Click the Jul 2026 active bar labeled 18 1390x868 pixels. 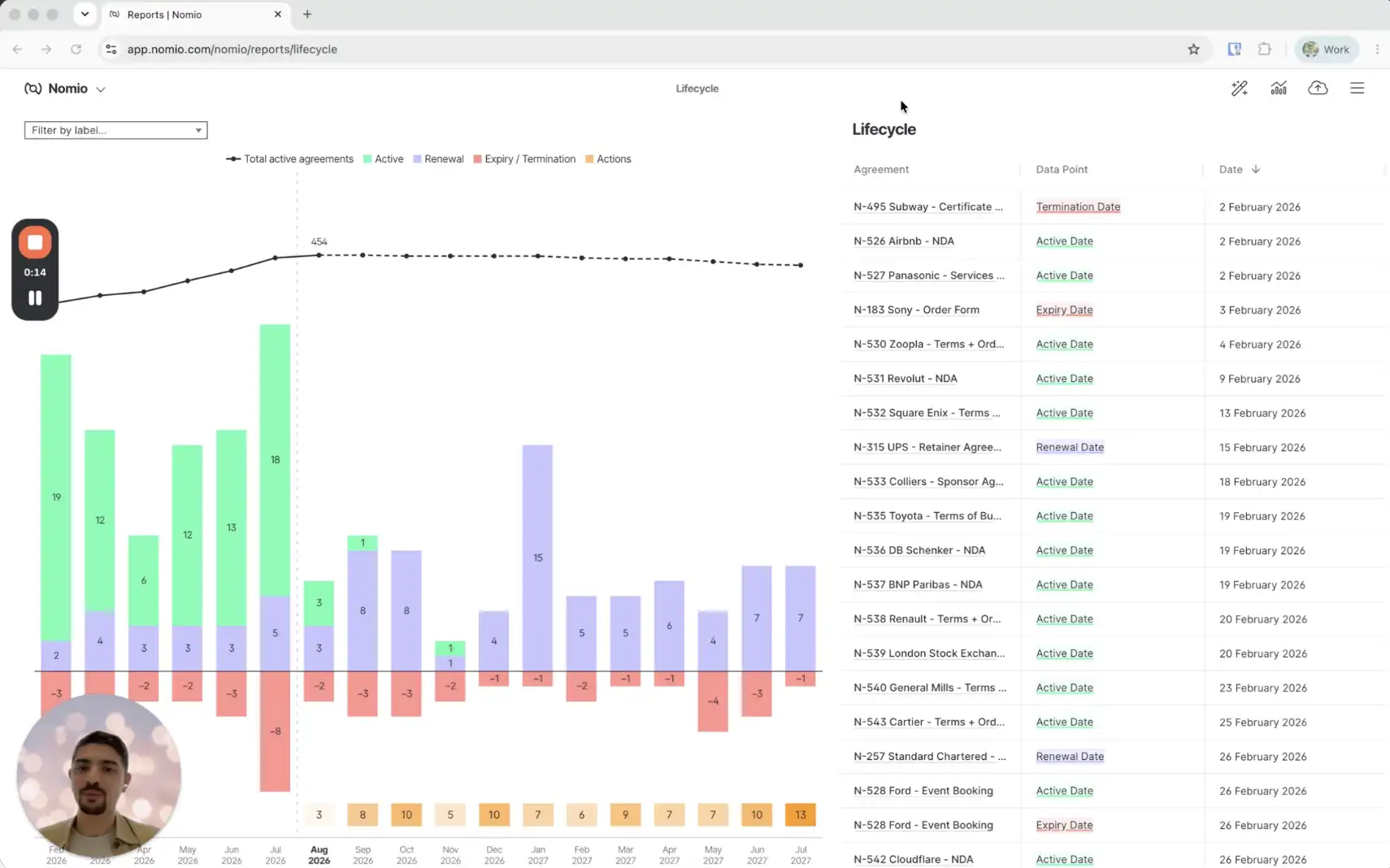pos(275,460)
